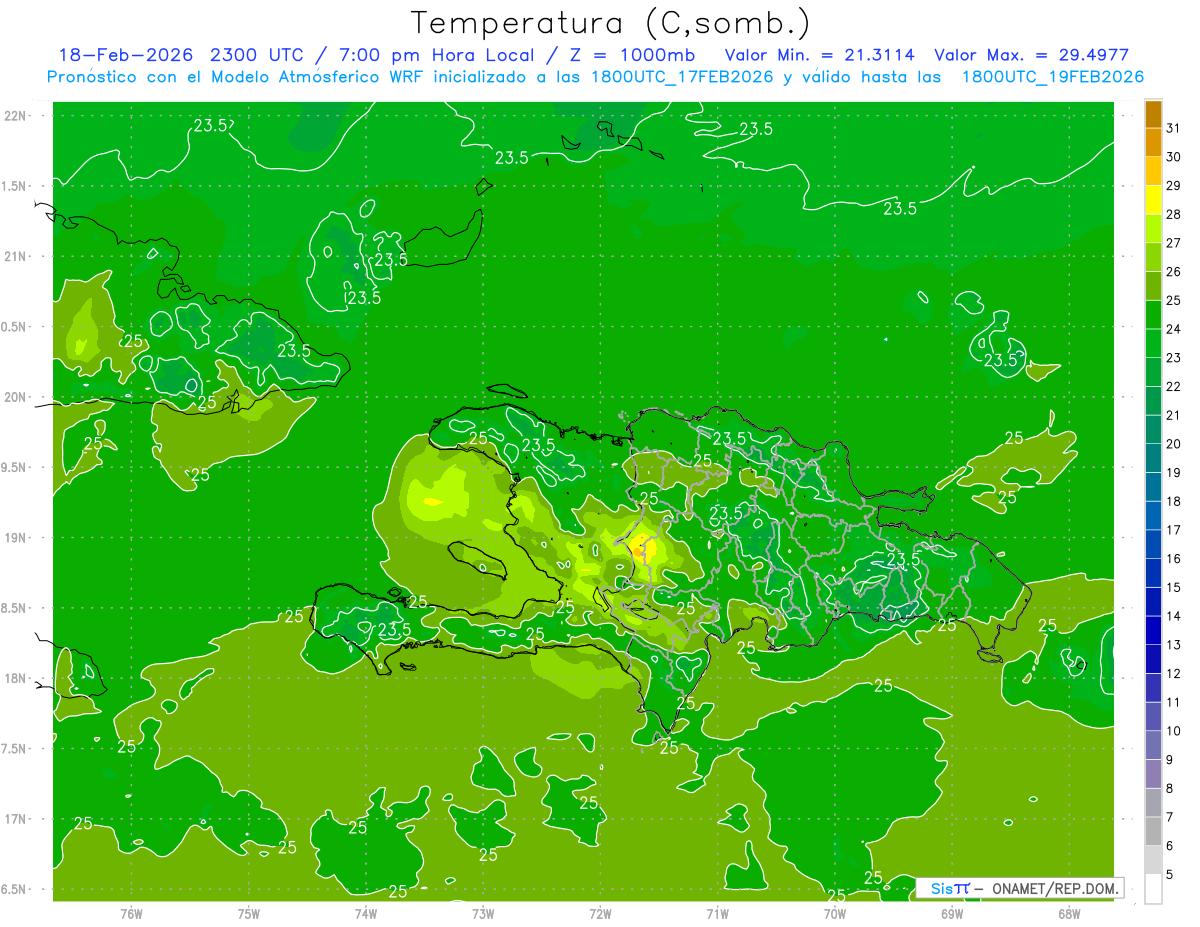This screenshot has width=1200, height=927.
Task: Click the colorbar scale value 7
Action: (1170, 817)
